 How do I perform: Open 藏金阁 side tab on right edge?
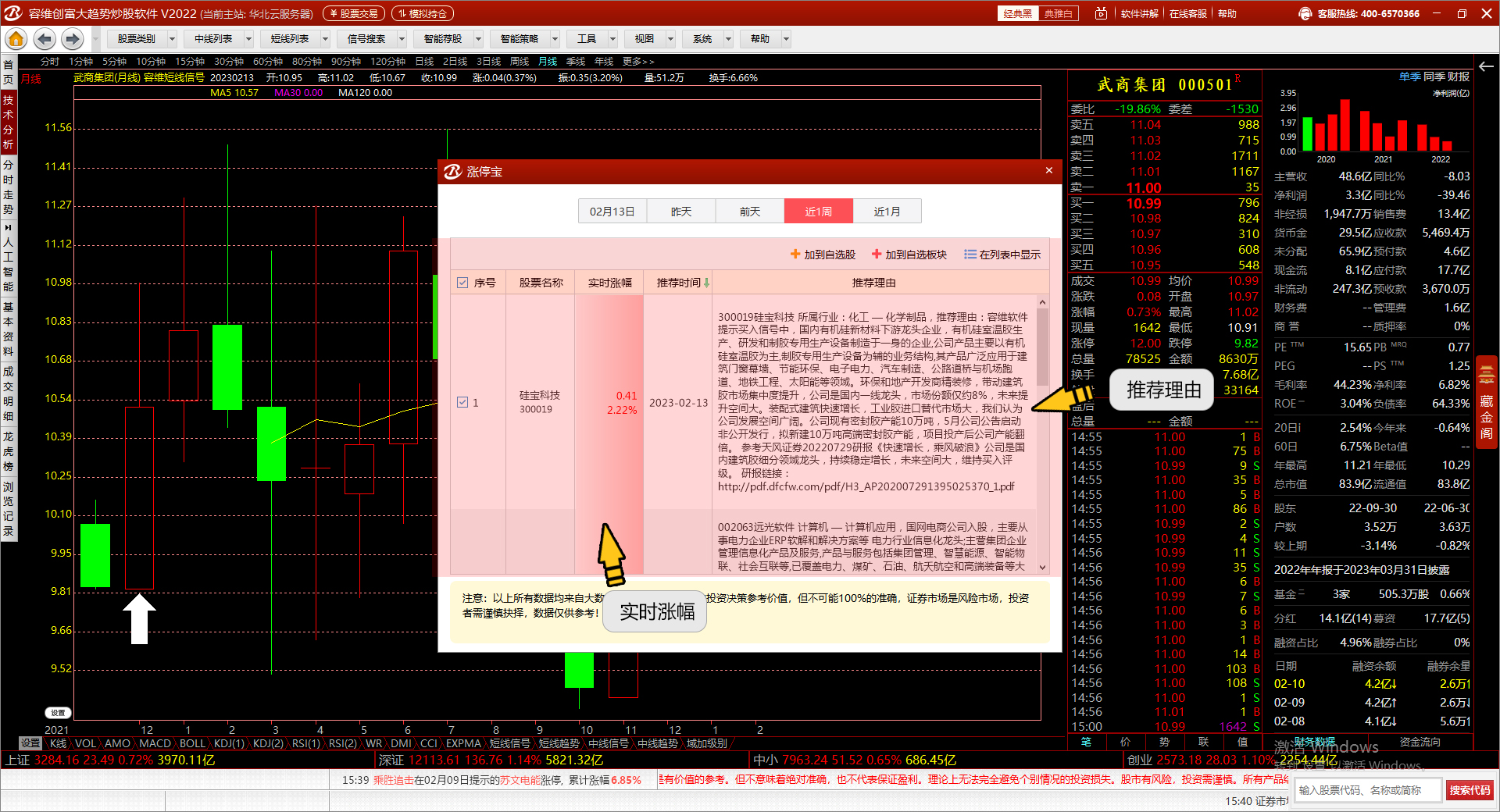coord(1487,401)
